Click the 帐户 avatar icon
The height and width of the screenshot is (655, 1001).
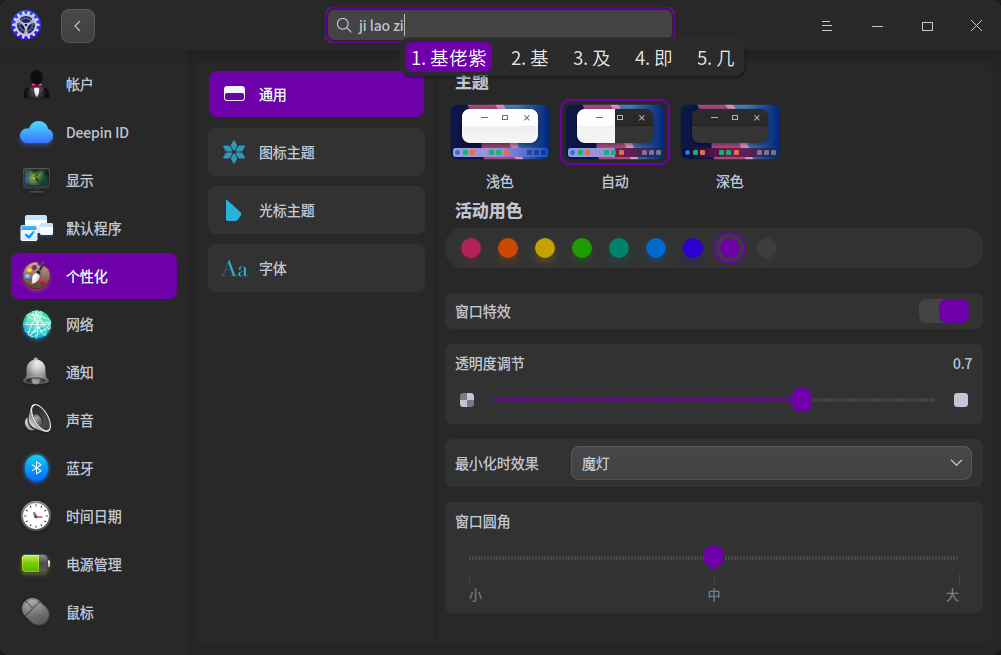(36, 84)
